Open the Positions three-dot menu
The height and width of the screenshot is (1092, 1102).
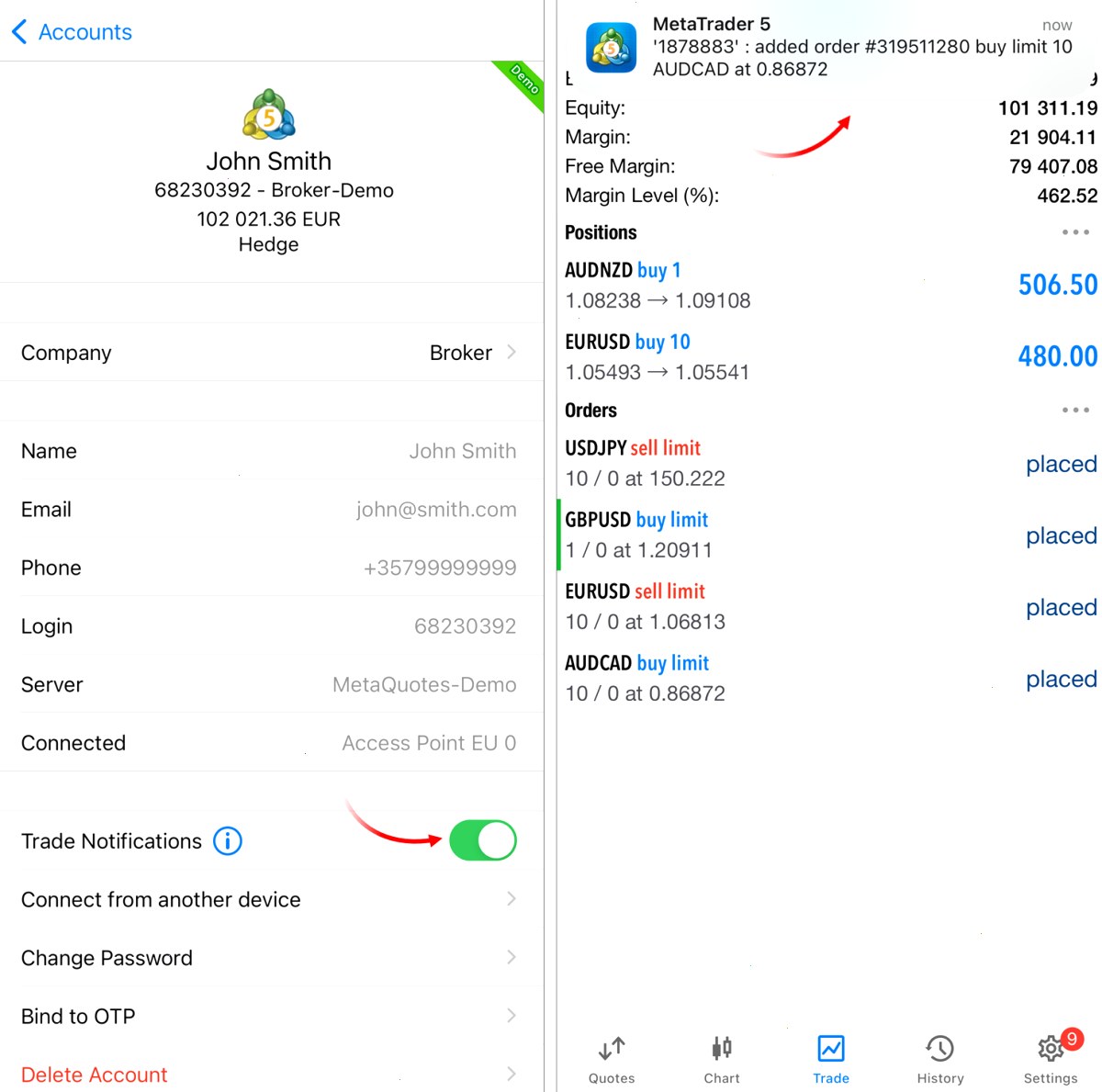pos(1075,232)
